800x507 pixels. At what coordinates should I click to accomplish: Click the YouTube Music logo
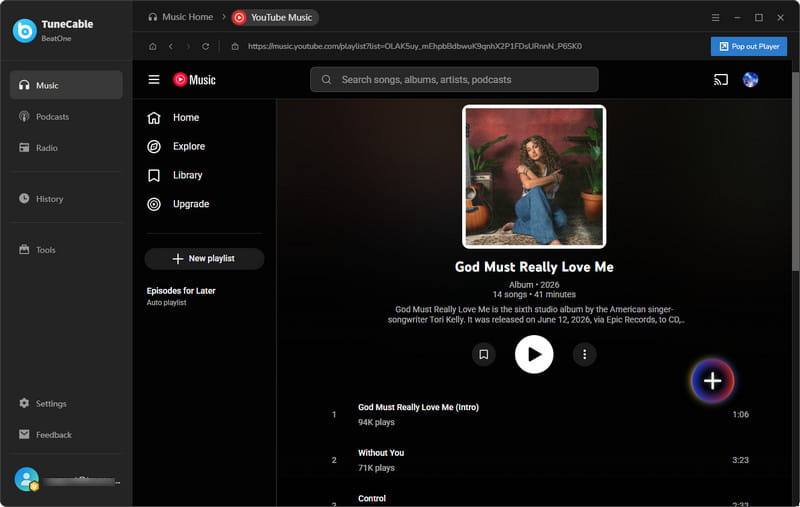pos(194,80)
